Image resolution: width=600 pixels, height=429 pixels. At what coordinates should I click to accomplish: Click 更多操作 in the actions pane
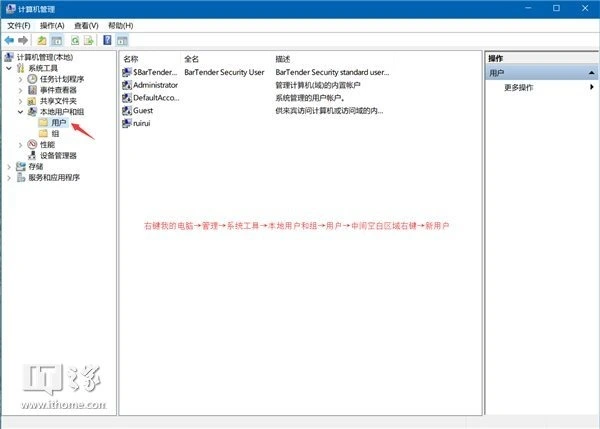click(518, 87)
